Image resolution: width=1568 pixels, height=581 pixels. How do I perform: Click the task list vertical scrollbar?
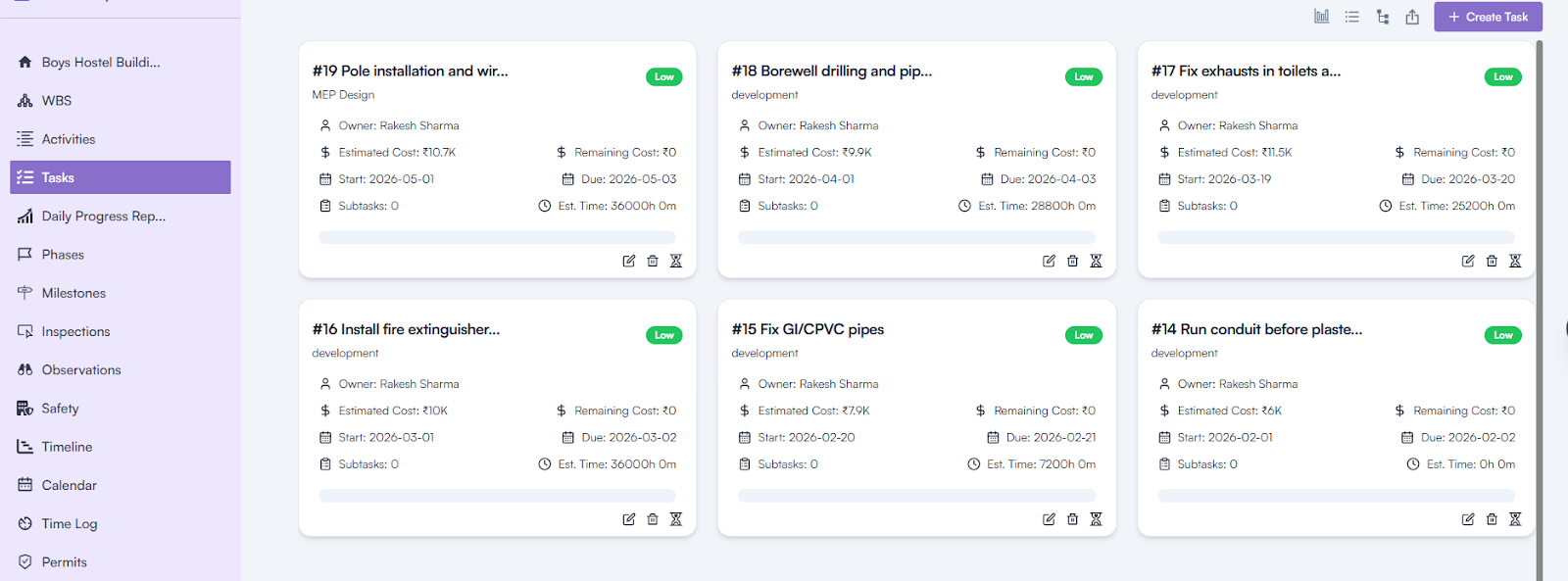(x=1539, y=294)
